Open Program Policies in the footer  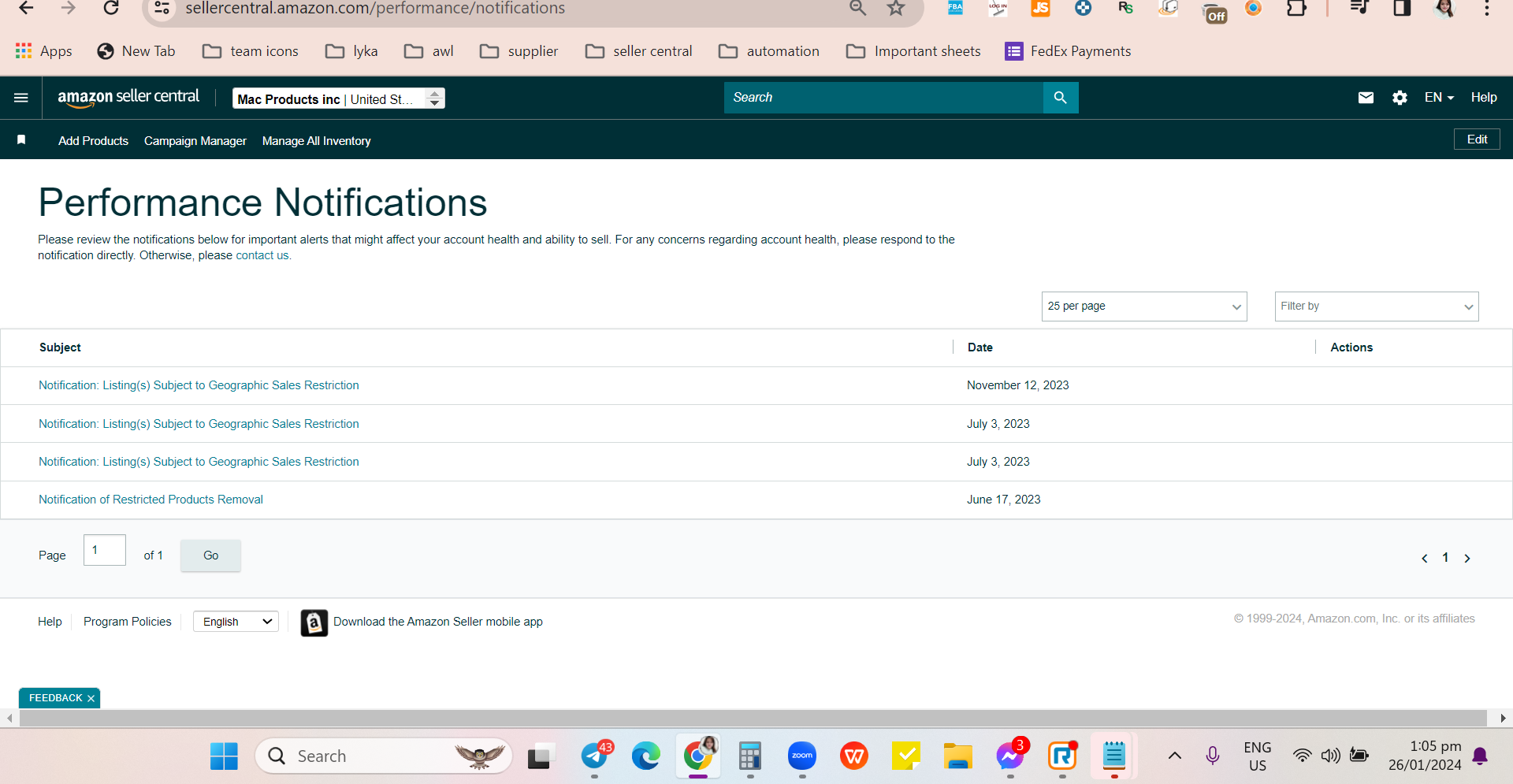tap(127, 622)
